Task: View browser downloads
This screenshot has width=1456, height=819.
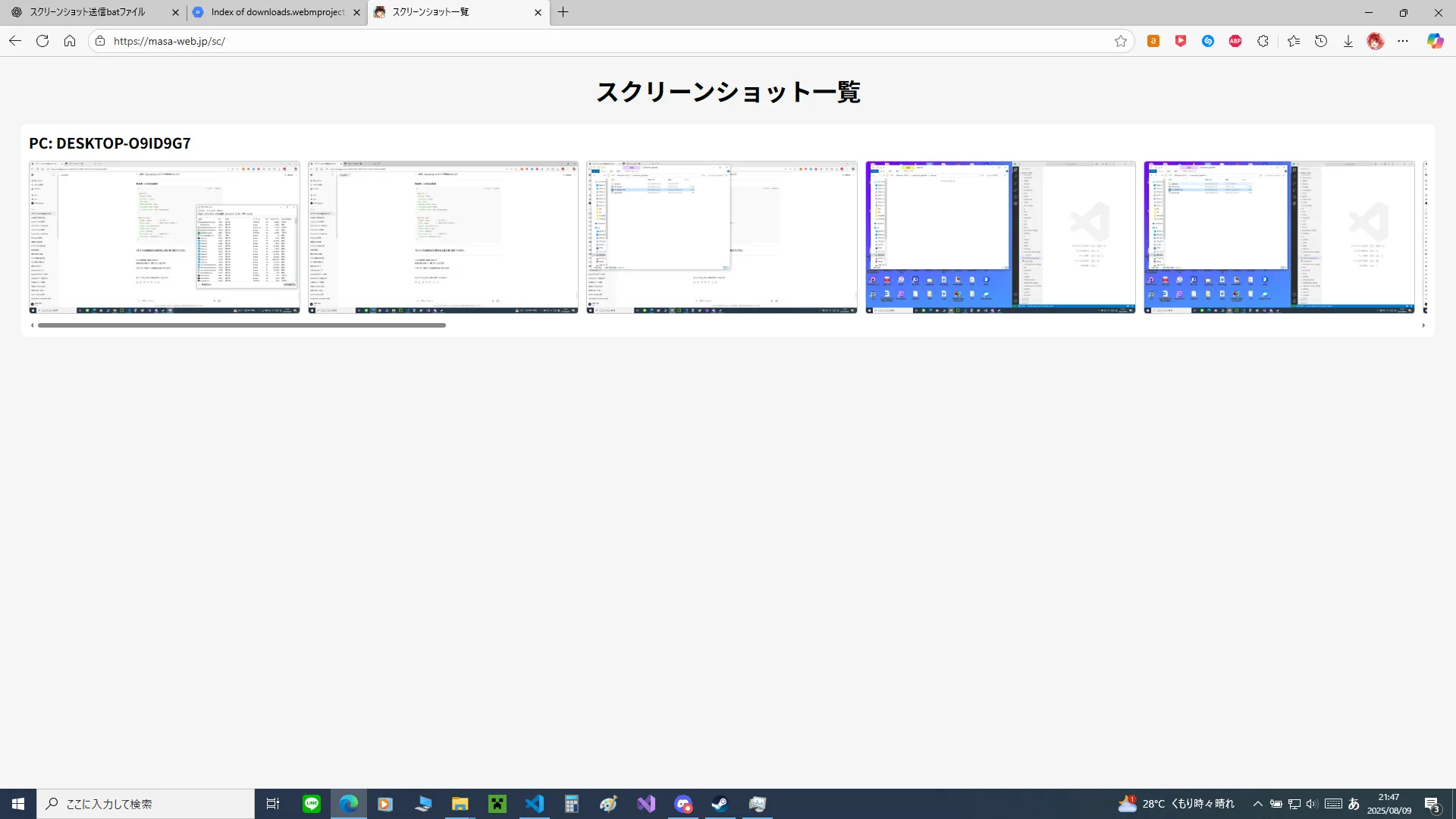Action: [x=1348, y=41]
